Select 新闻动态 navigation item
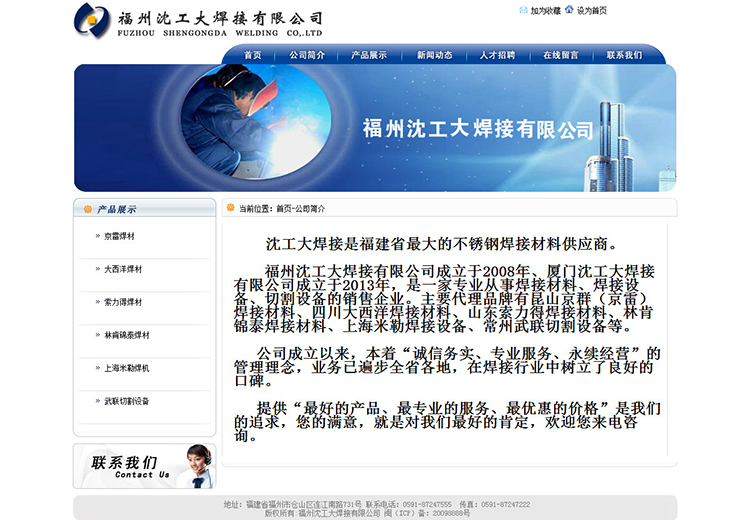 point(434,55)
